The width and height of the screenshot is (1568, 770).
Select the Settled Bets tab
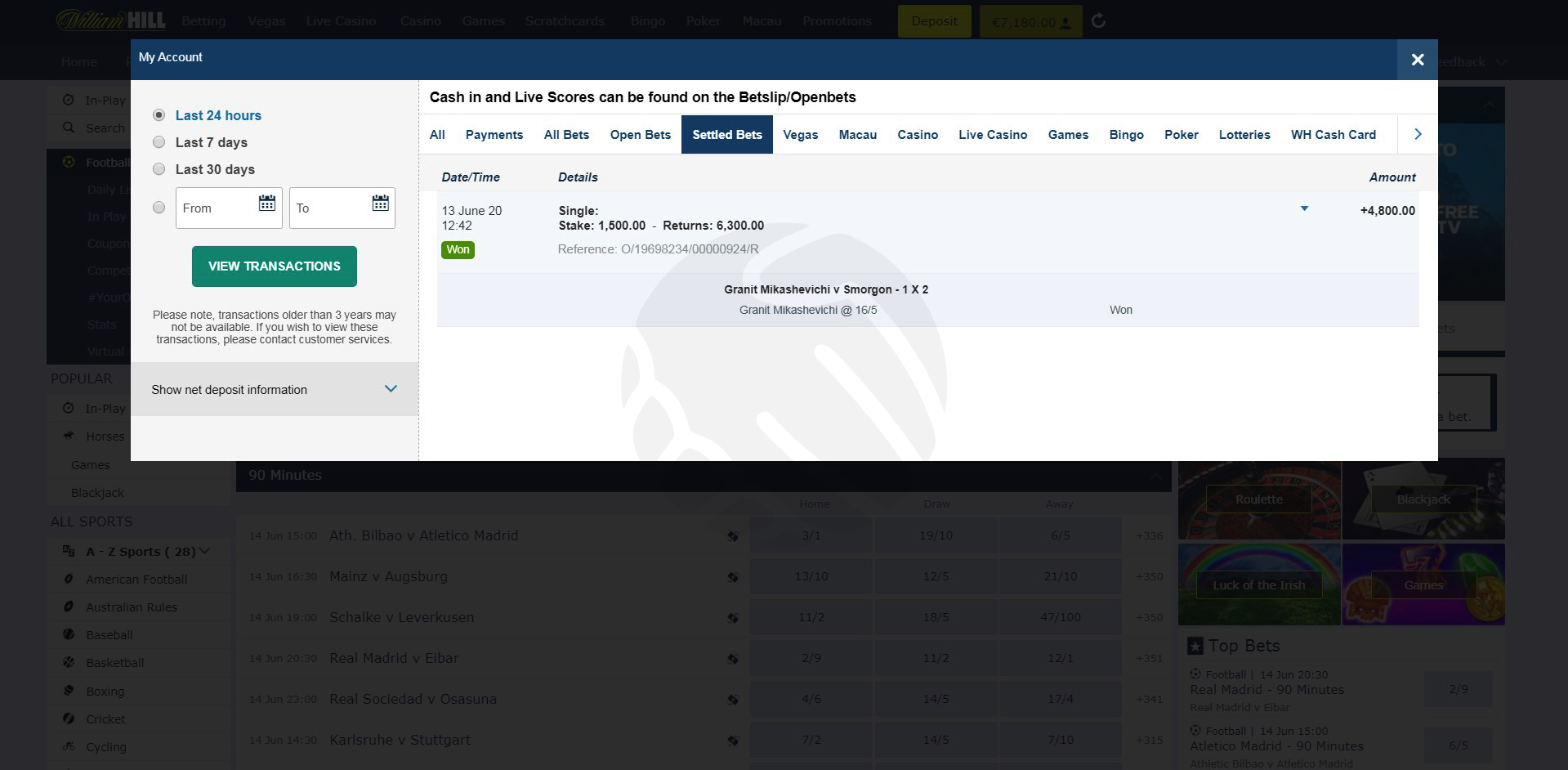pos(727,134)
